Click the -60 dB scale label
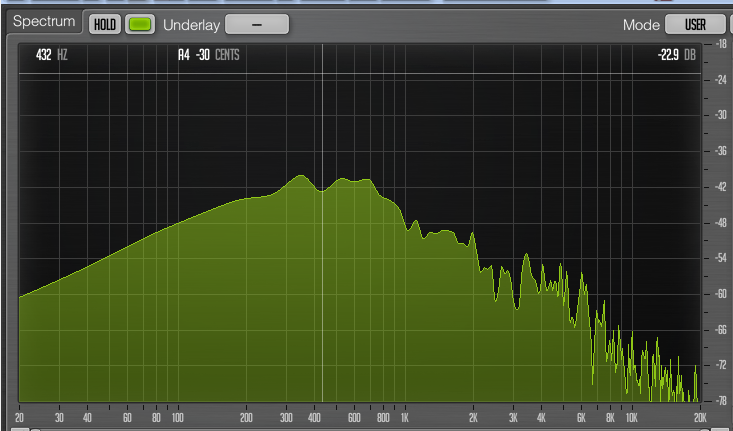 (x=720, y=294)
